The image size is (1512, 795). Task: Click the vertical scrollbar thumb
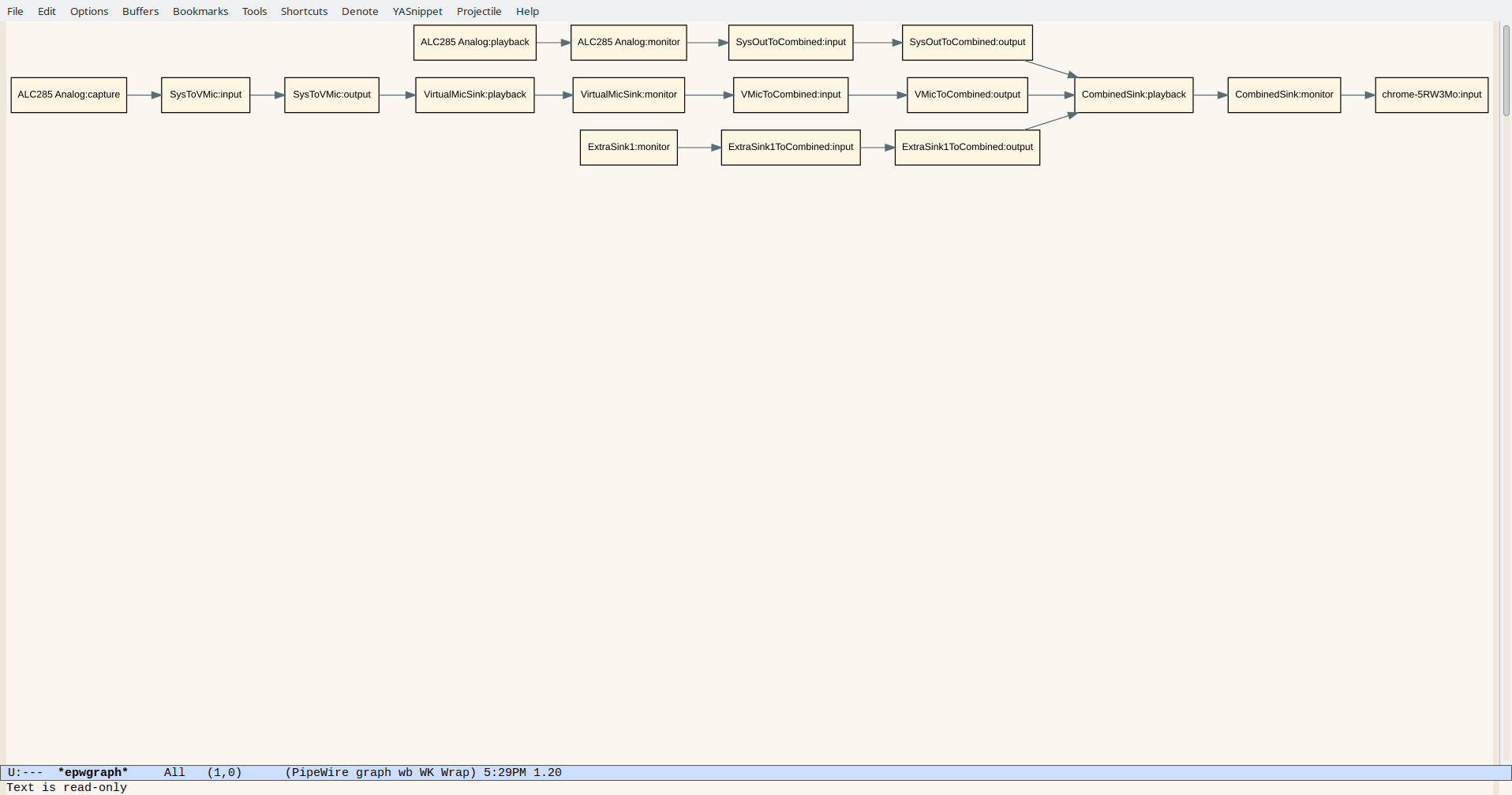1506,71
